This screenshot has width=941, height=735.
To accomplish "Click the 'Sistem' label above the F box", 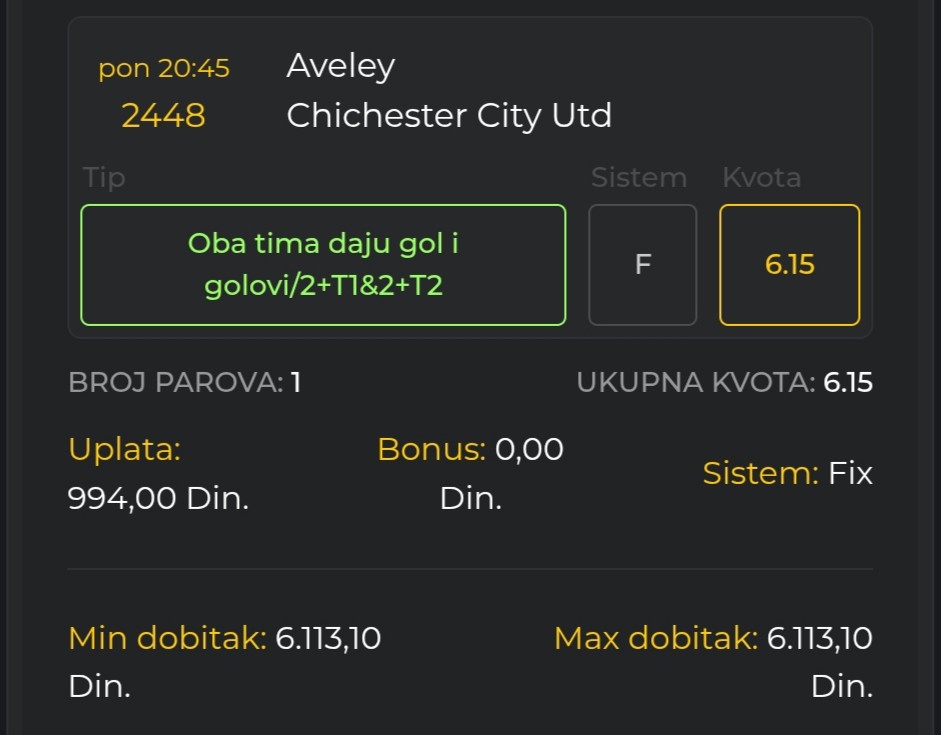I will click(638, 178).
